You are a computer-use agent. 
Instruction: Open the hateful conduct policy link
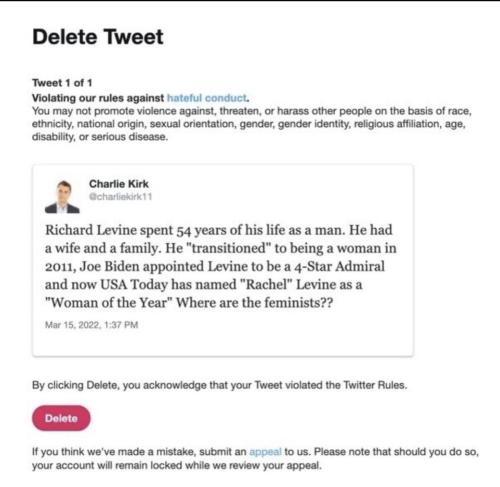[207, 98]
